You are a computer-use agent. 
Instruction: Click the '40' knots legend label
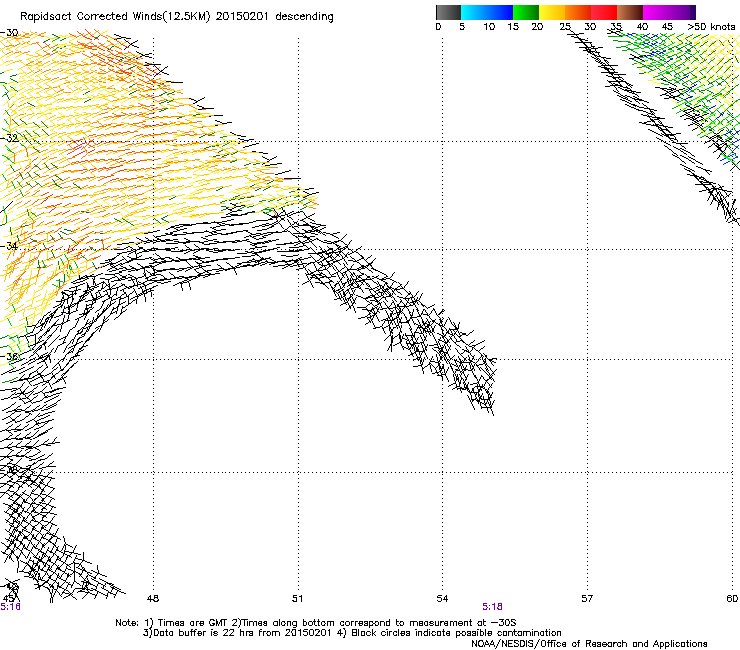pyautogui.click(x=642, y=26)
